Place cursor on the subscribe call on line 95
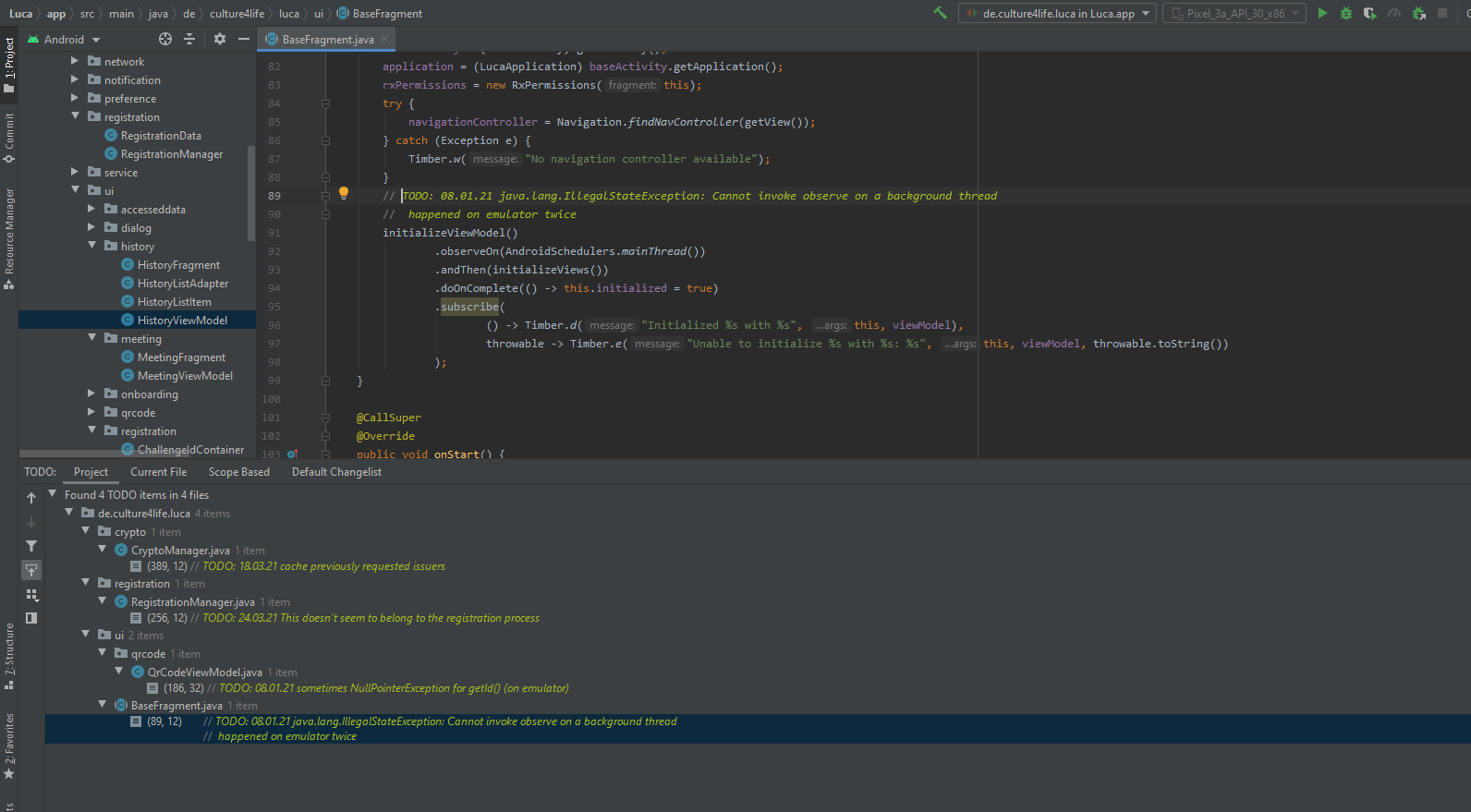 (469, 307)
